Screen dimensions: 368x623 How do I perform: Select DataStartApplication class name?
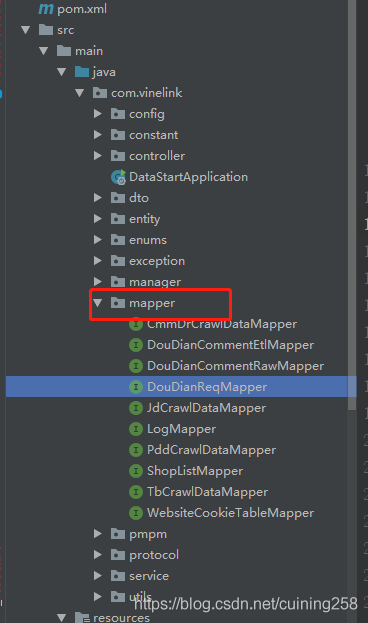coord(188,177)
